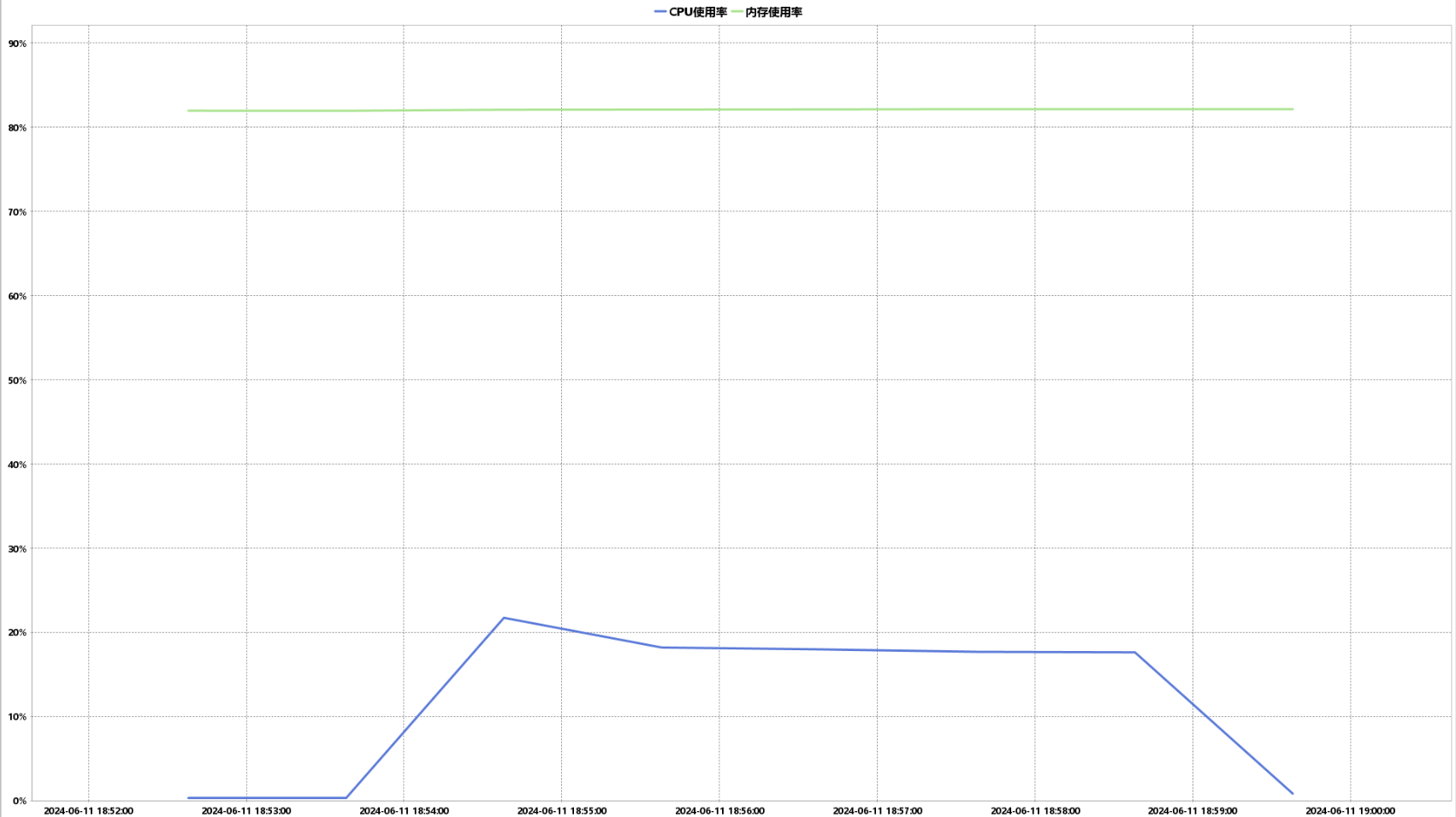
Task: Click the time label 2024-06-11 19:00:00
Action: coord(1351,811)
